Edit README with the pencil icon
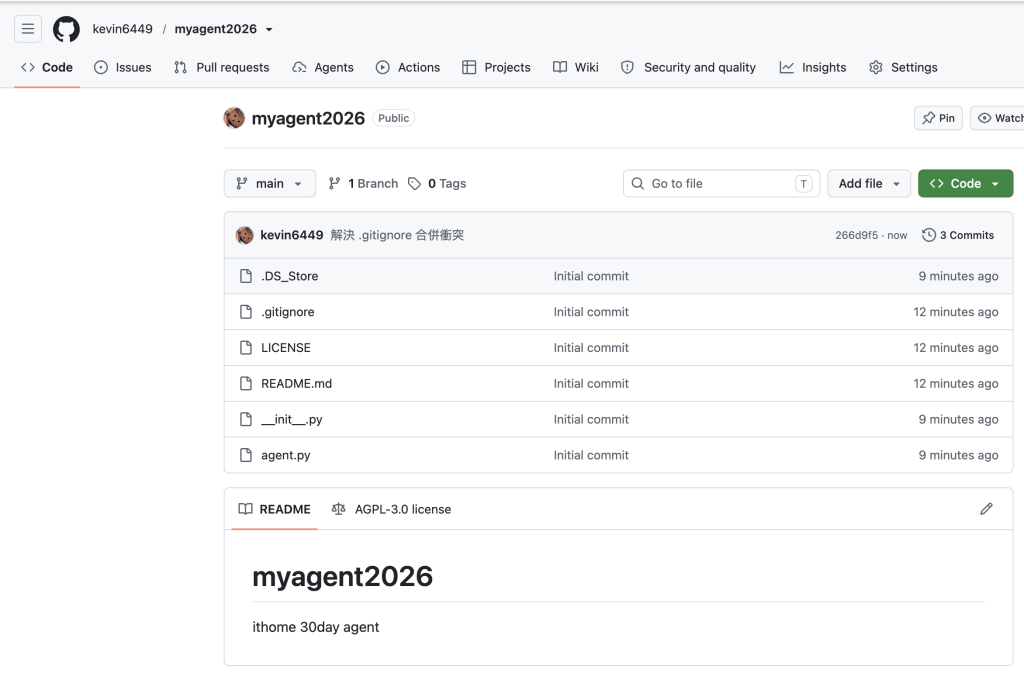Viewport: 1024px width, 676px height. tap(986, 509)
